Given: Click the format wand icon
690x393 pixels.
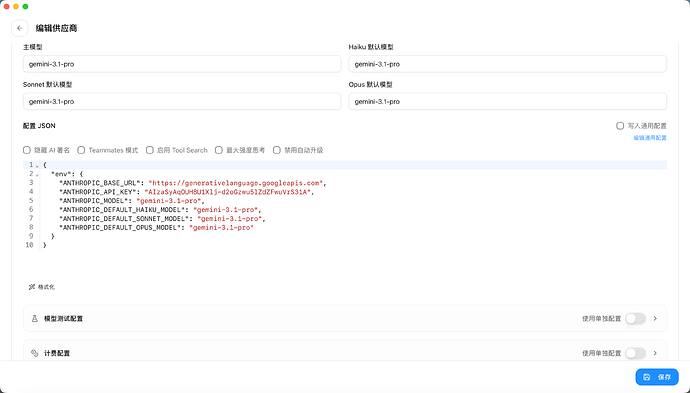Looking at the screenshot, I should coord(32,287).
